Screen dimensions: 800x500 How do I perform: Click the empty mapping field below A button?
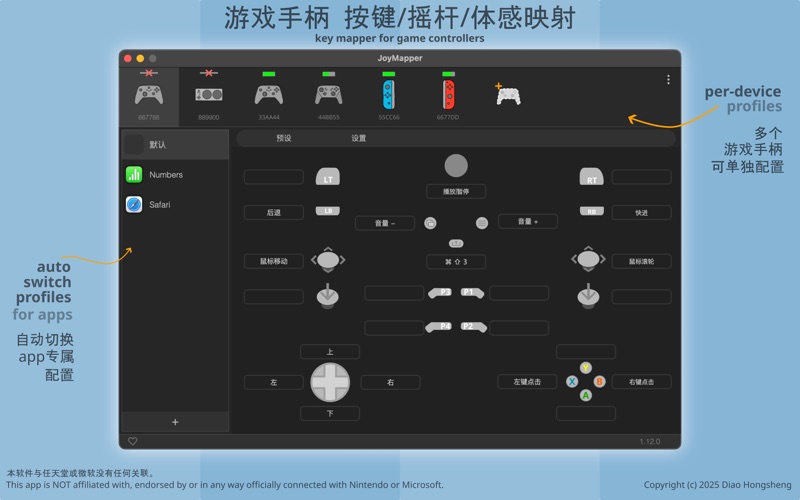pyautogui.click(x=586, y=413)
